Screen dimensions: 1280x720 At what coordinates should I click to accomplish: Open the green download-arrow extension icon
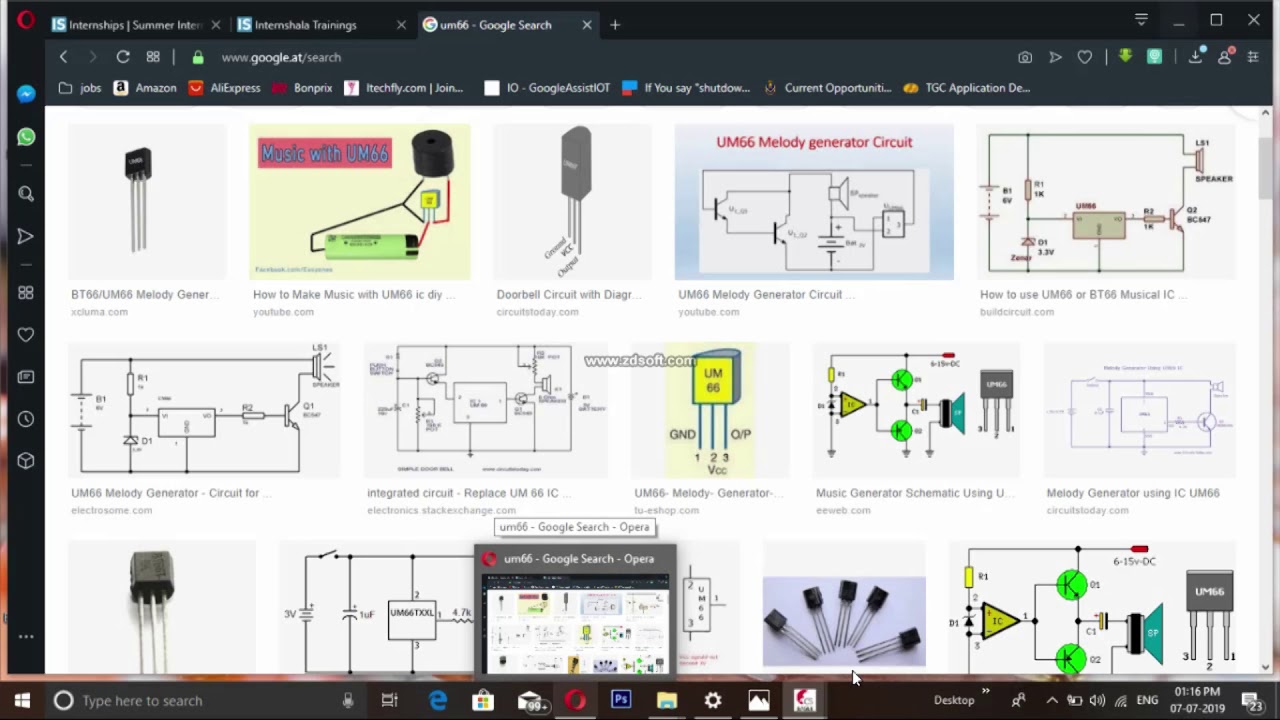(x=1125, y=57)
